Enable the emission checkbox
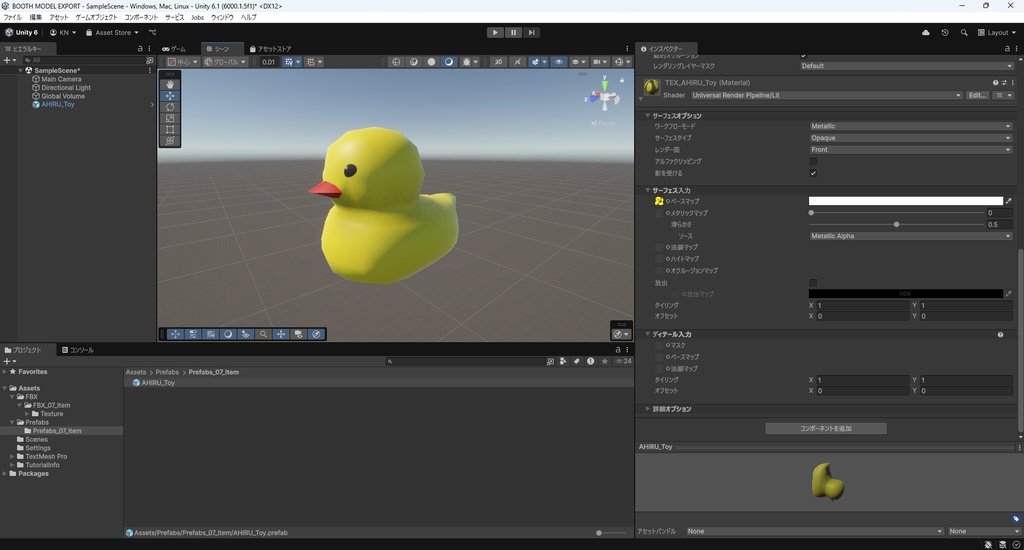Screen dimensions: 1024x550 click(813, 283)
